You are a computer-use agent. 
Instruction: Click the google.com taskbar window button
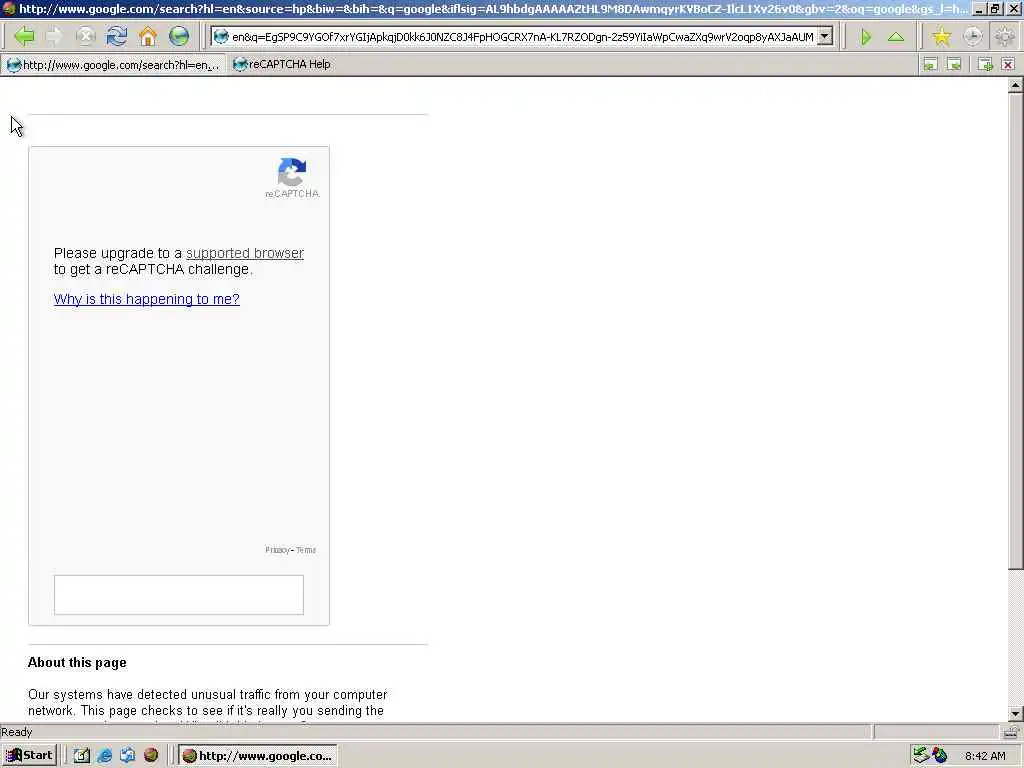(x=258, y=756)
